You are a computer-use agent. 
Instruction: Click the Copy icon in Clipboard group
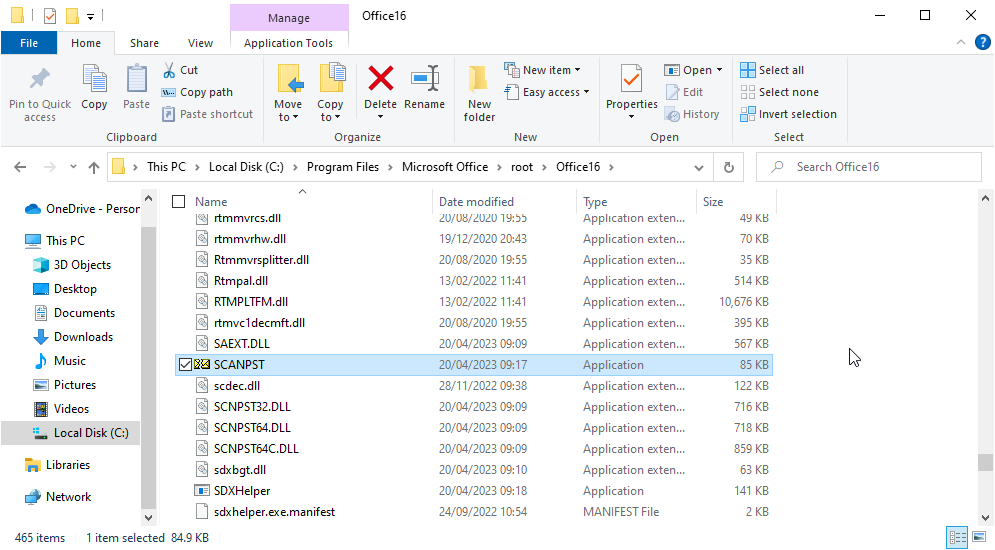click(94, 79)
